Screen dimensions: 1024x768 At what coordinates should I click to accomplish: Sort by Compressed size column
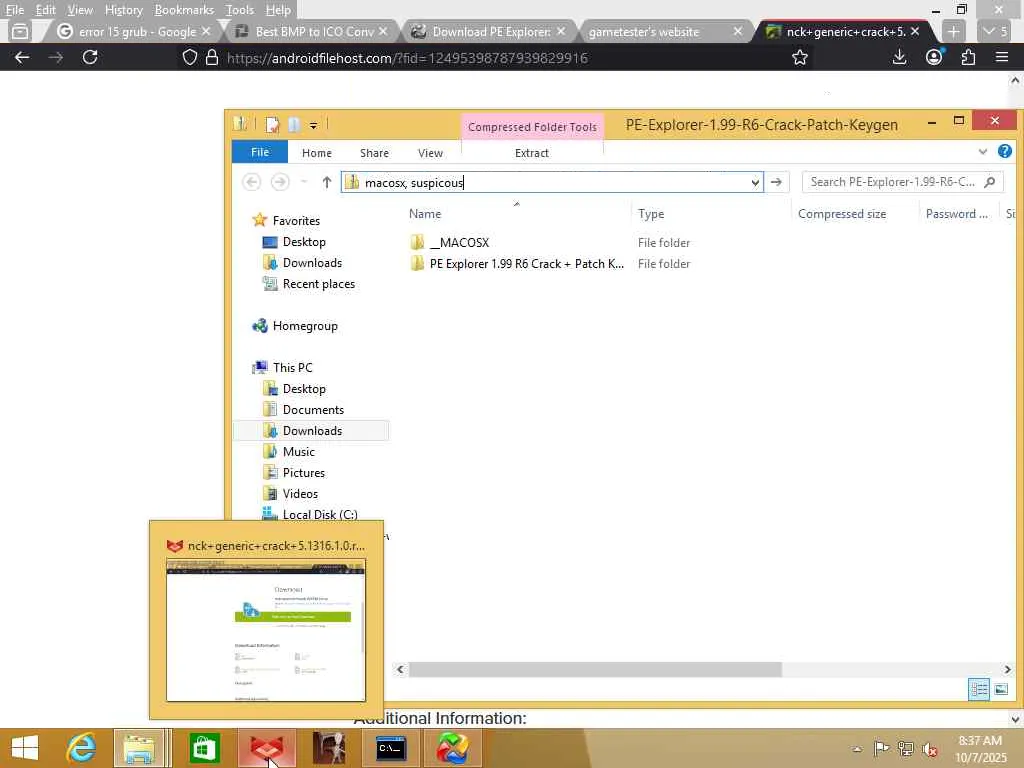[x=842, y=214]
